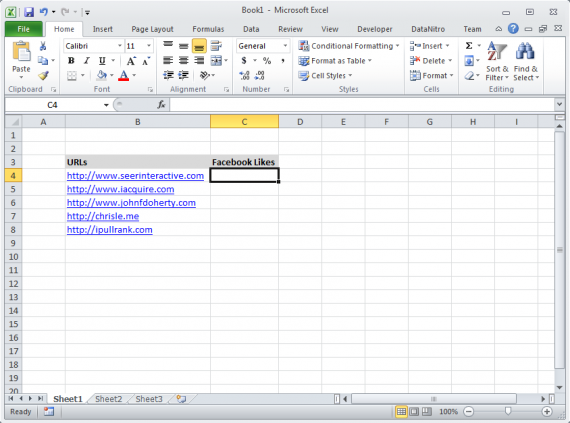Open the Name Box dropdown arrow
The width and height of the screenshot is (570, 423).
[x=106, y=105]
